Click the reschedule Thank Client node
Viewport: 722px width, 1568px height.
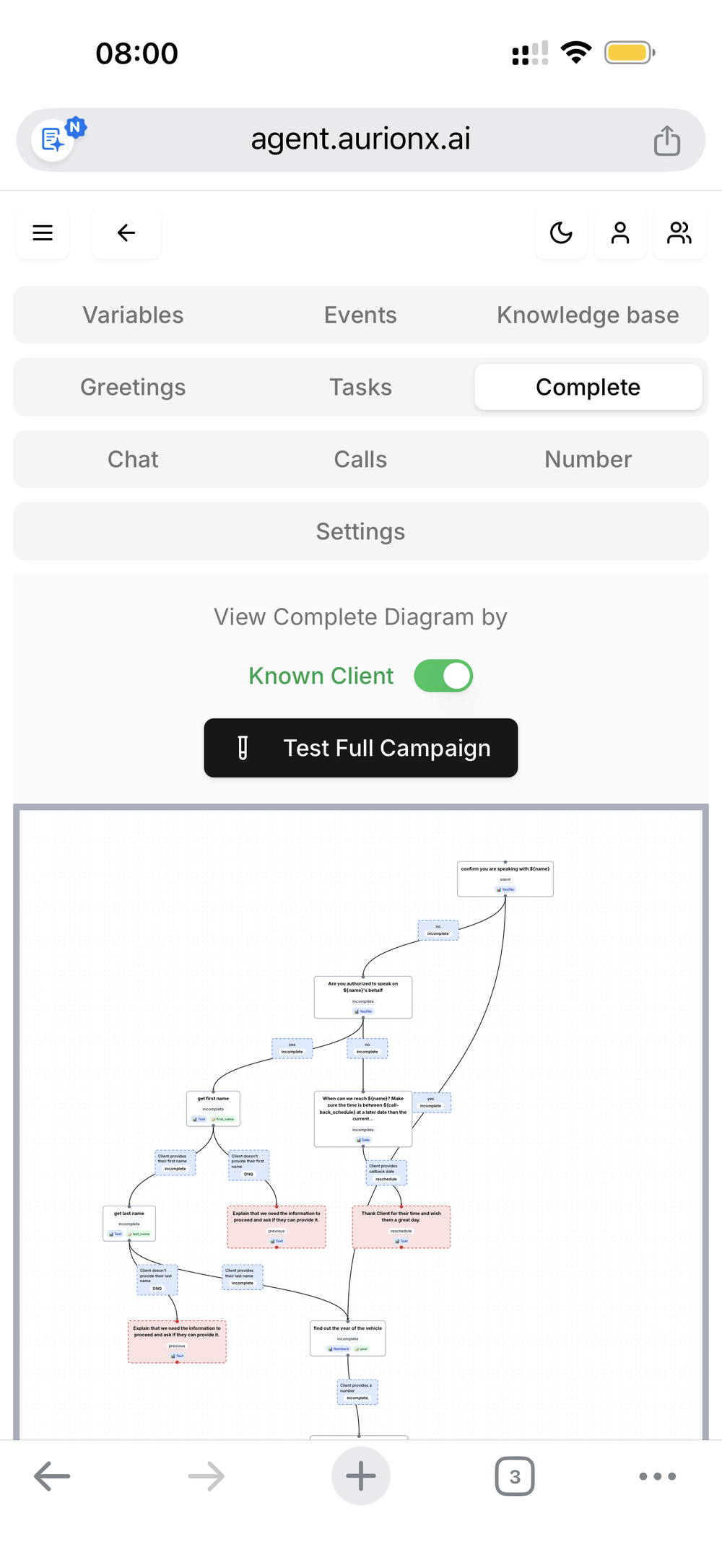click(401, 1225)
